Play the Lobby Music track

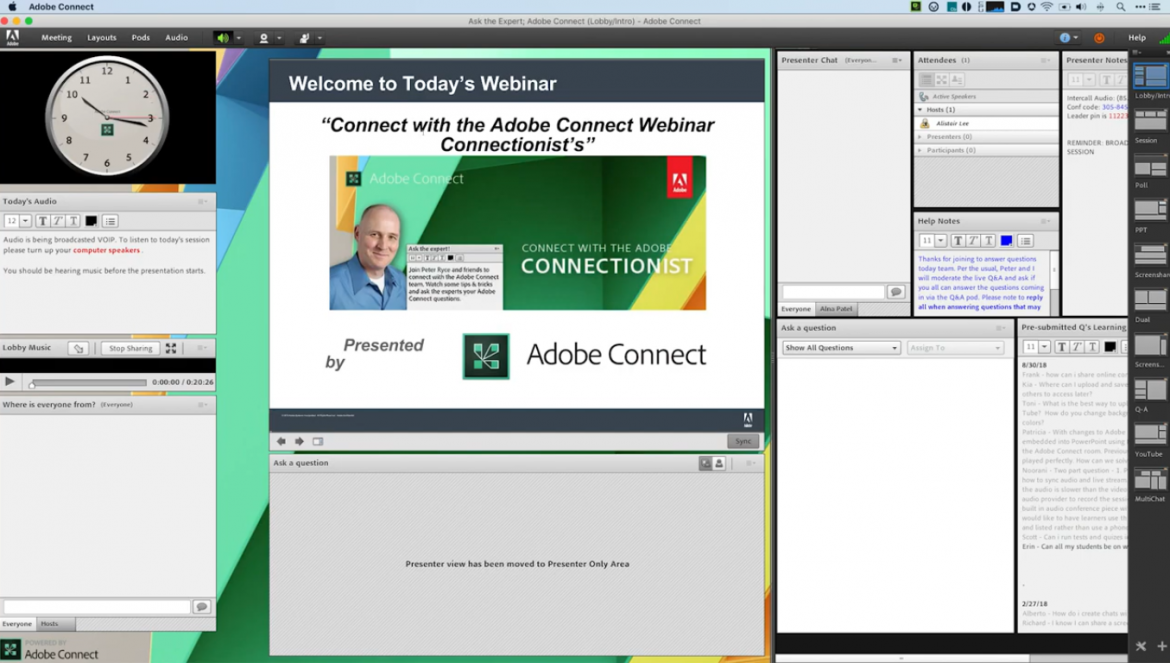click(x=9, y=381)
